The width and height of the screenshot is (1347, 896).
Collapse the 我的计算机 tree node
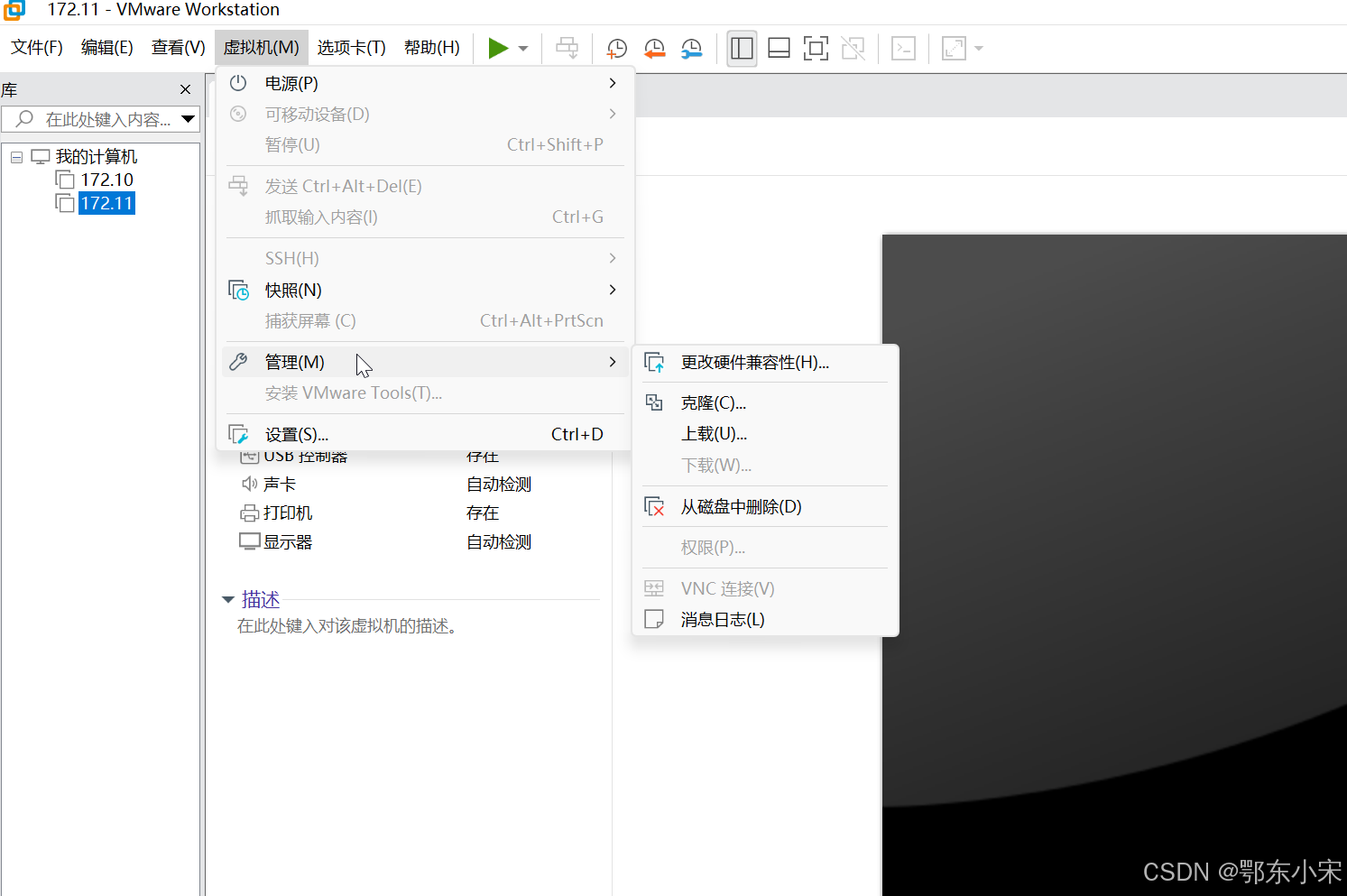(16, 157)
